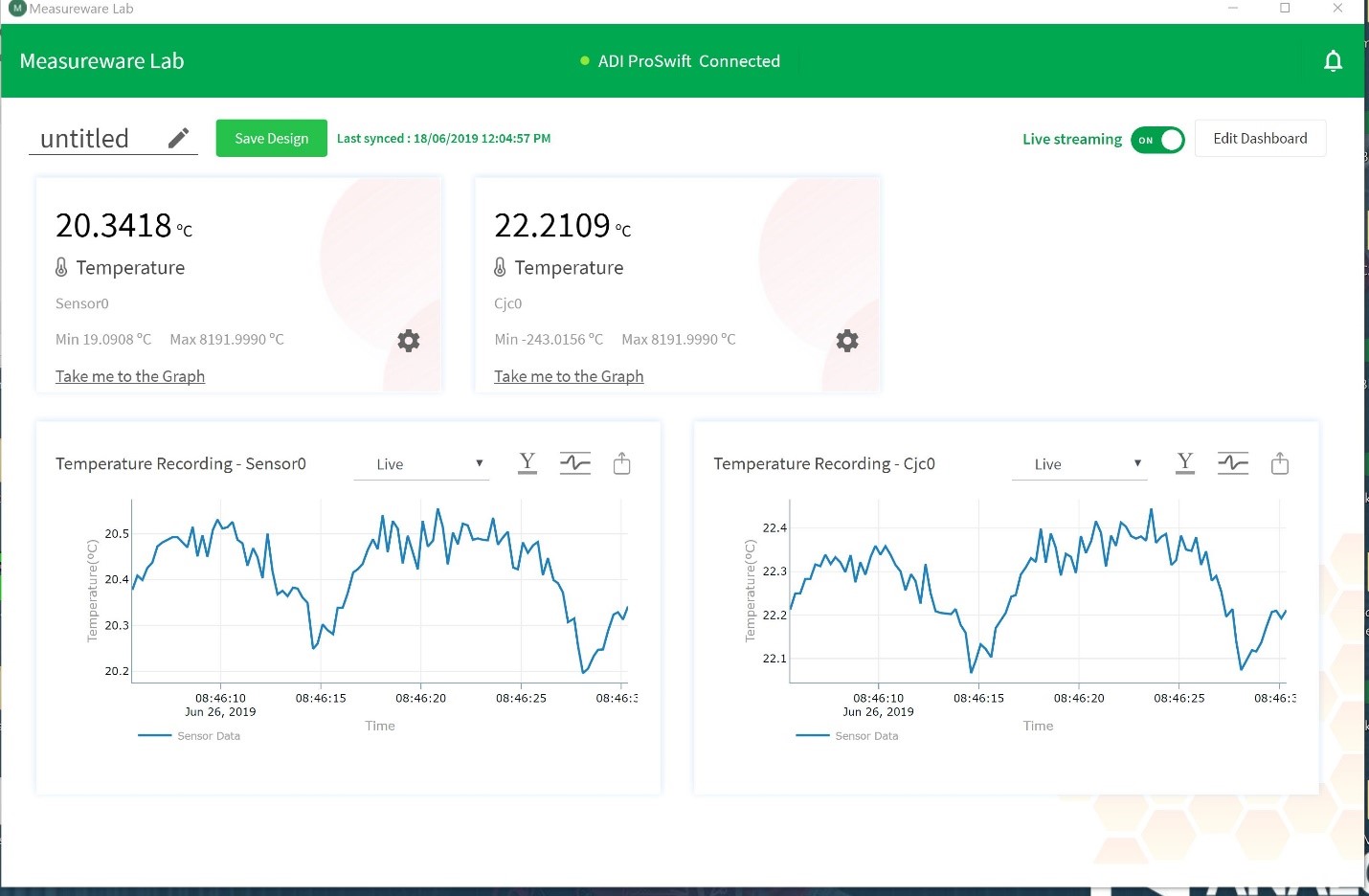Follow Cjc0 Take me to the Graph link
The height and width of the screenshot is (896, 1369).
tap(569, 376)
